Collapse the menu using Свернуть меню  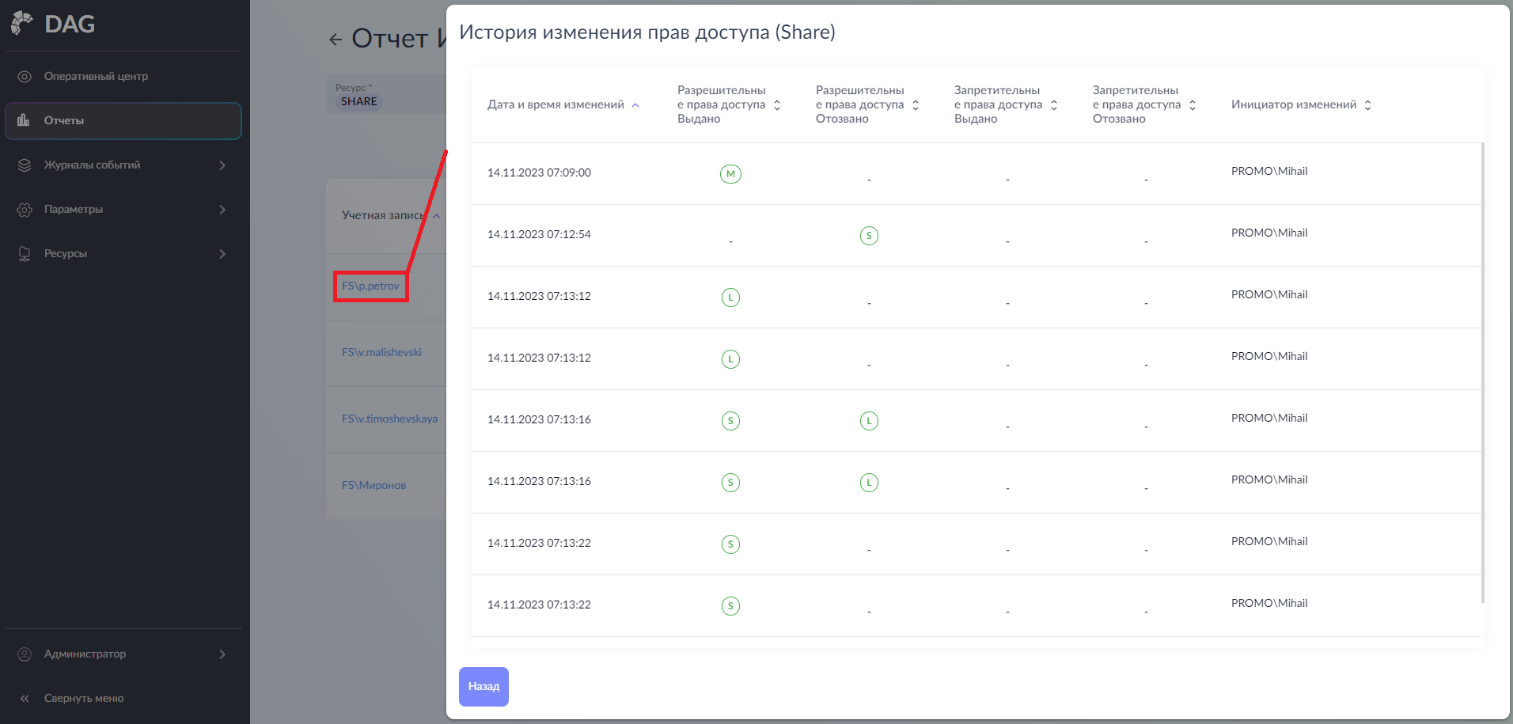click(x=83, y=698)
